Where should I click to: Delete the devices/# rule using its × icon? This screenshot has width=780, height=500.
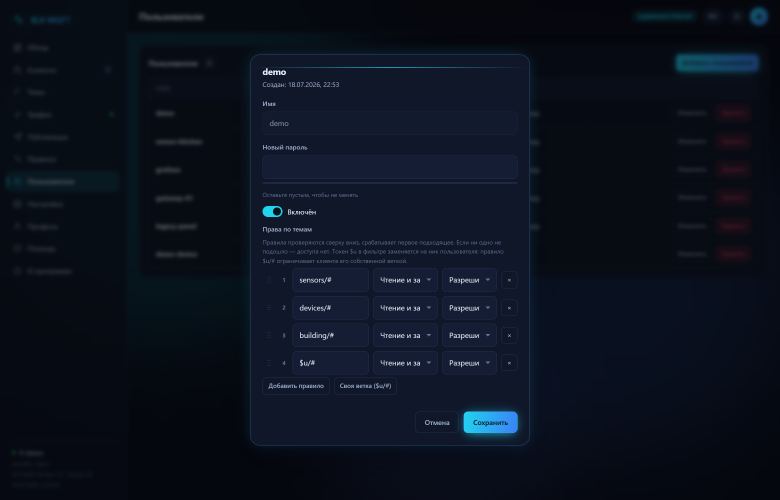tap(509, 308)
